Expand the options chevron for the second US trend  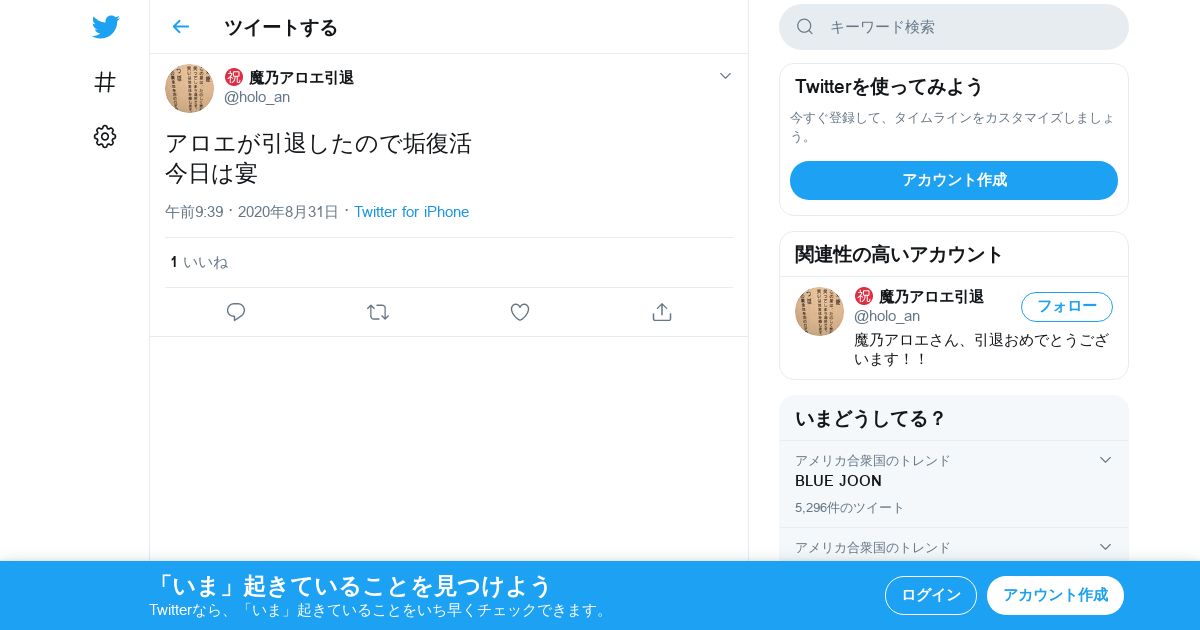tap(1105, 547)
